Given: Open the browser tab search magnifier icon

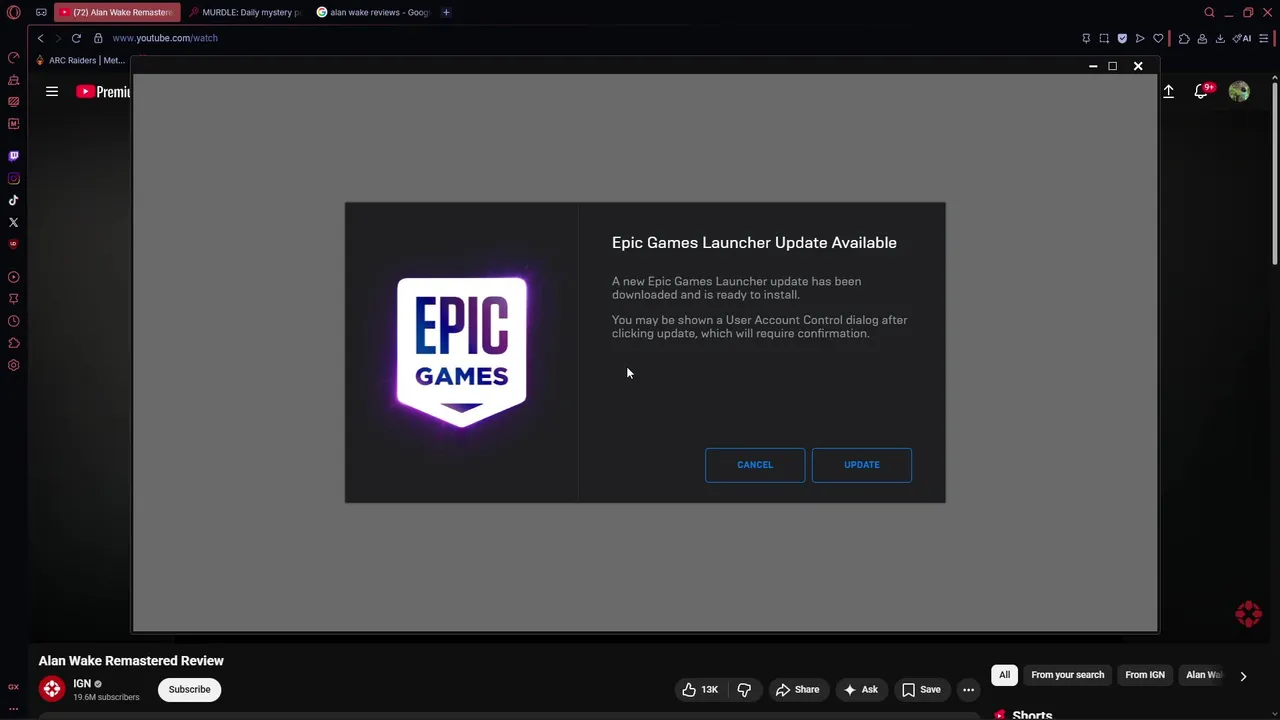Looking at the screenshot, I should tap(1209, 12).
